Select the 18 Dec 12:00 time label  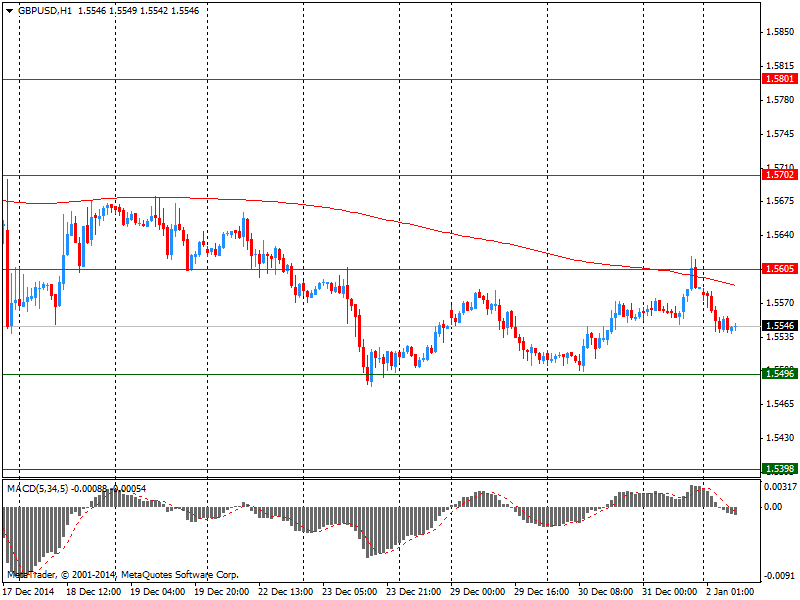[93, 592]
